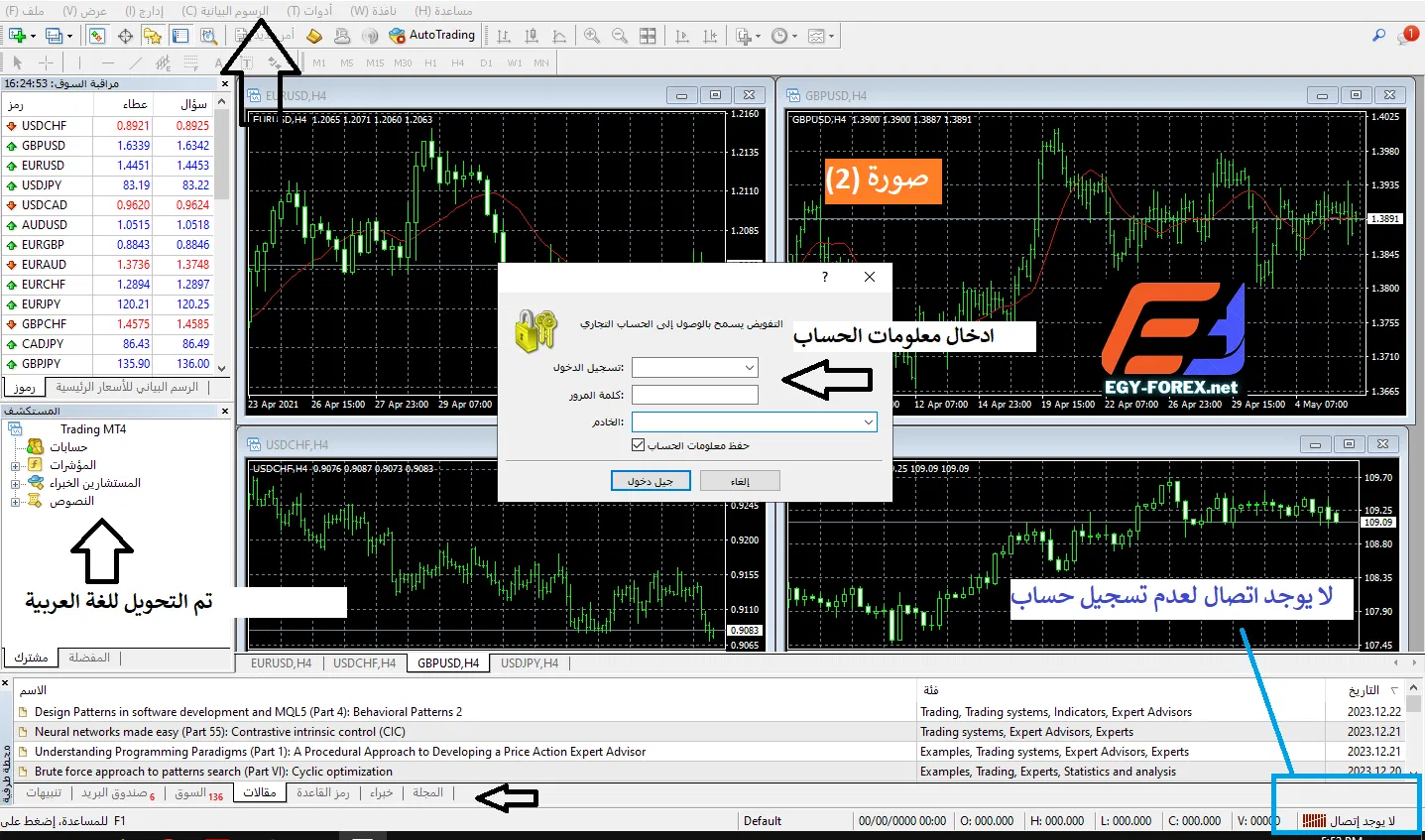
Task: Toggle the Navigator star-folder icon
Action: [x=152, y=36]
